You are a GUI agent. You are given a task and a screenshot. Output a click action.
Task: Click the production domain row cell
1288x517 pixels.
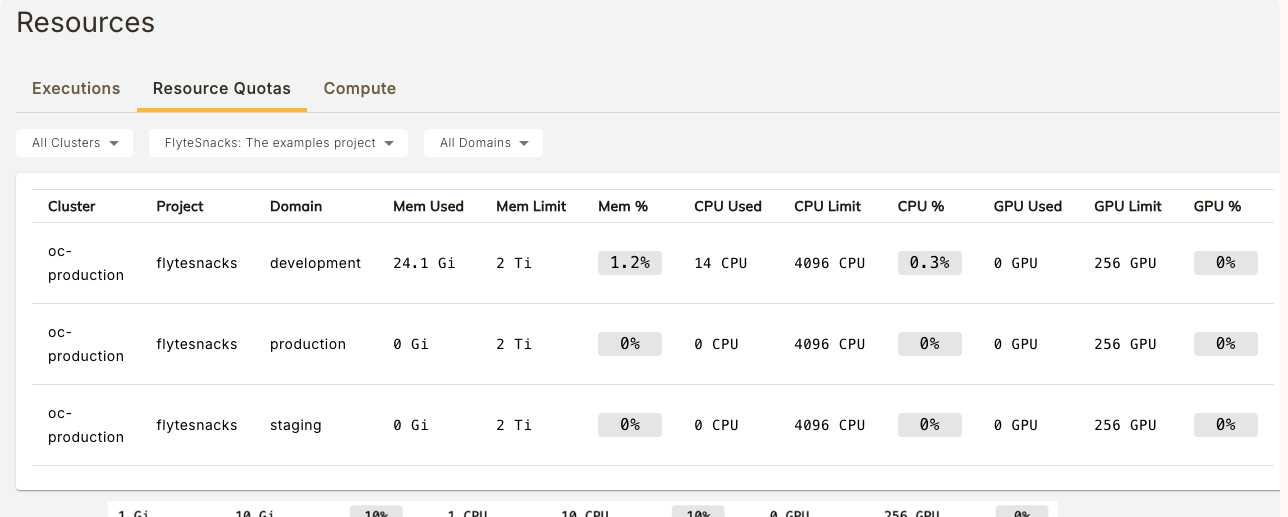[x=308, y=344]
